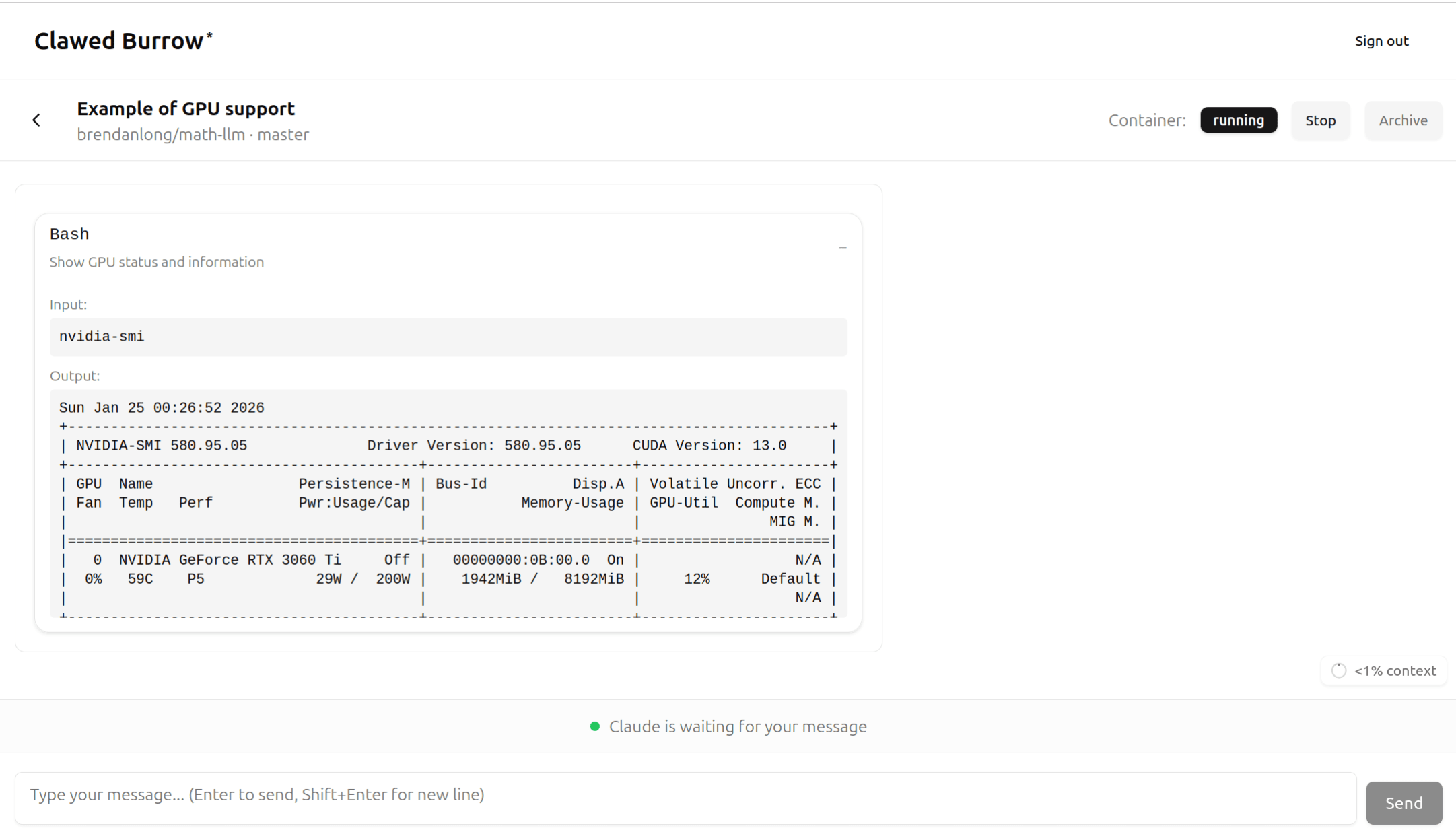The height and width of the screenshot is (832, 1456).
Task: Click the asterisk next to Clawed Burrow
Action: [x=209, y=34]
